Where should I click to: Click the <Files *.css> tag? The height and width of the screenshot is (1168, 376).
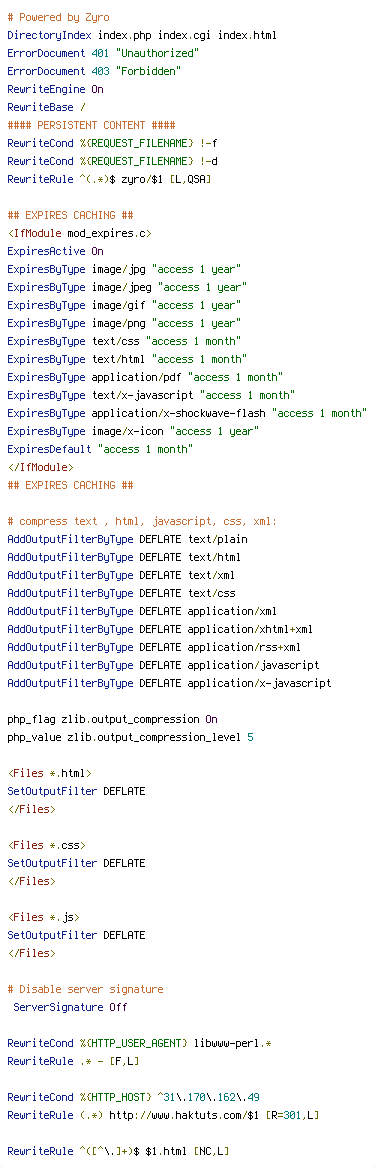click(x=46, y=845)
